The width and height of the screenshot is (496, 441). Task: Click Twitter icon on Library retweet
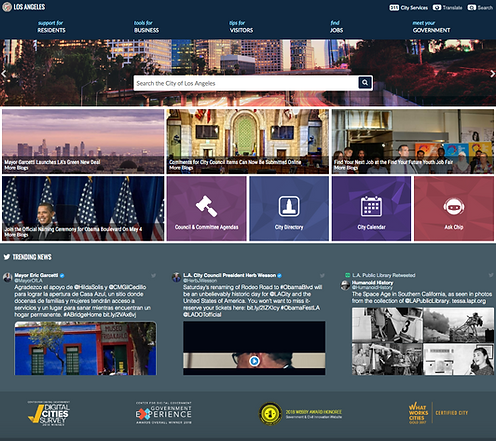pyautogui.click(x=491, y=275)
